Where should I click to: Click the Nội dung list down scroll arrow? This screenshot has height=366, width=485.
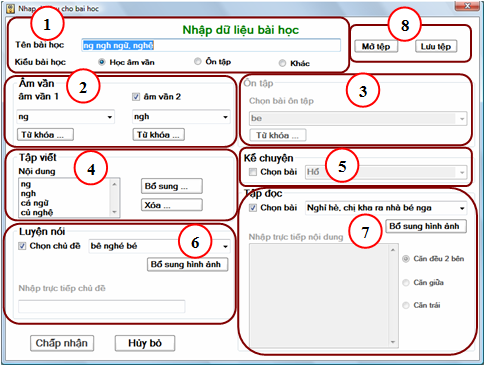coord(114,212)
